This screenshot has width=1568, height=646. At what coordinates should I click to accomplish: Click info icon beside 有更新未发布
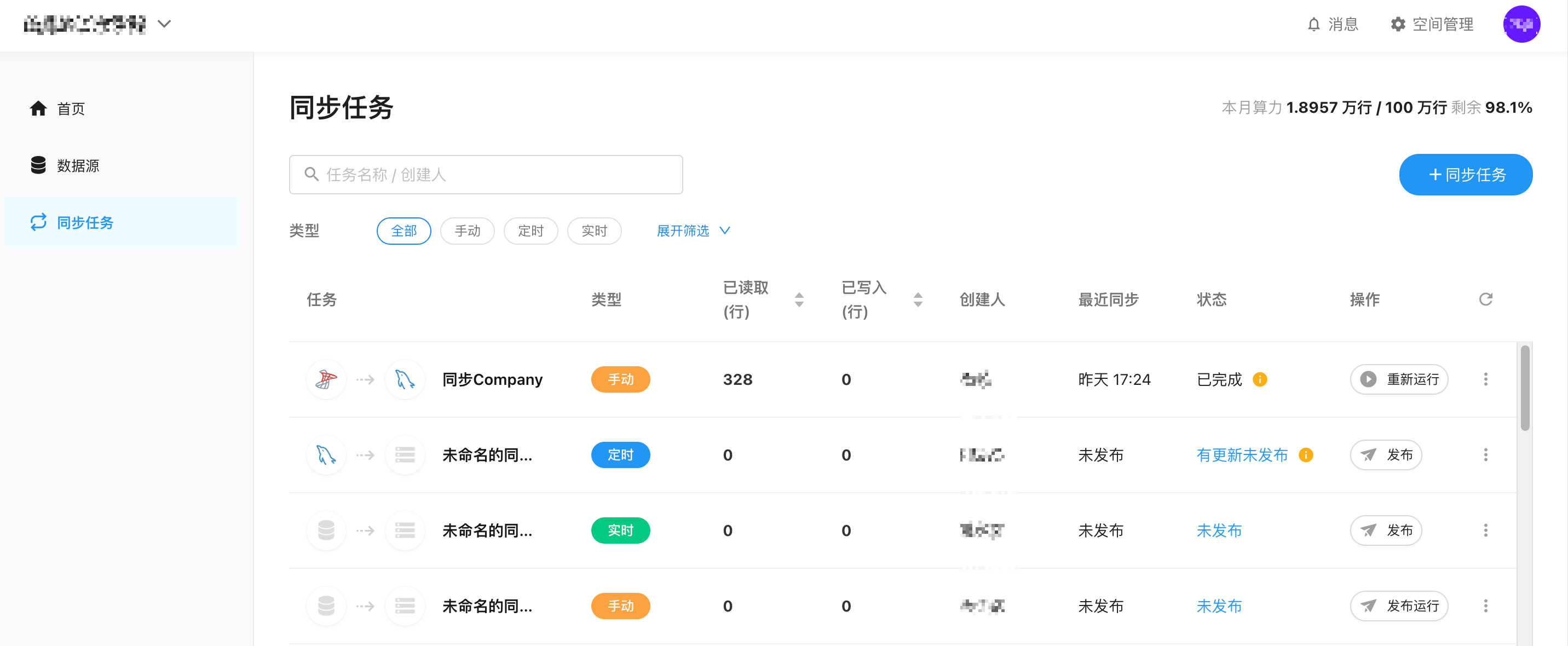1305,455
